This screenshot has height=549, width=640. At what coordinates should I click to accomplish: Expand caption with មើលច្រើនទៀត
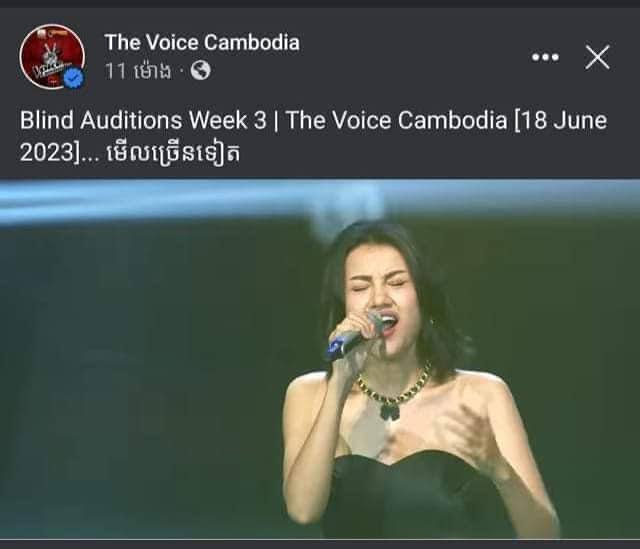[173, 154]
